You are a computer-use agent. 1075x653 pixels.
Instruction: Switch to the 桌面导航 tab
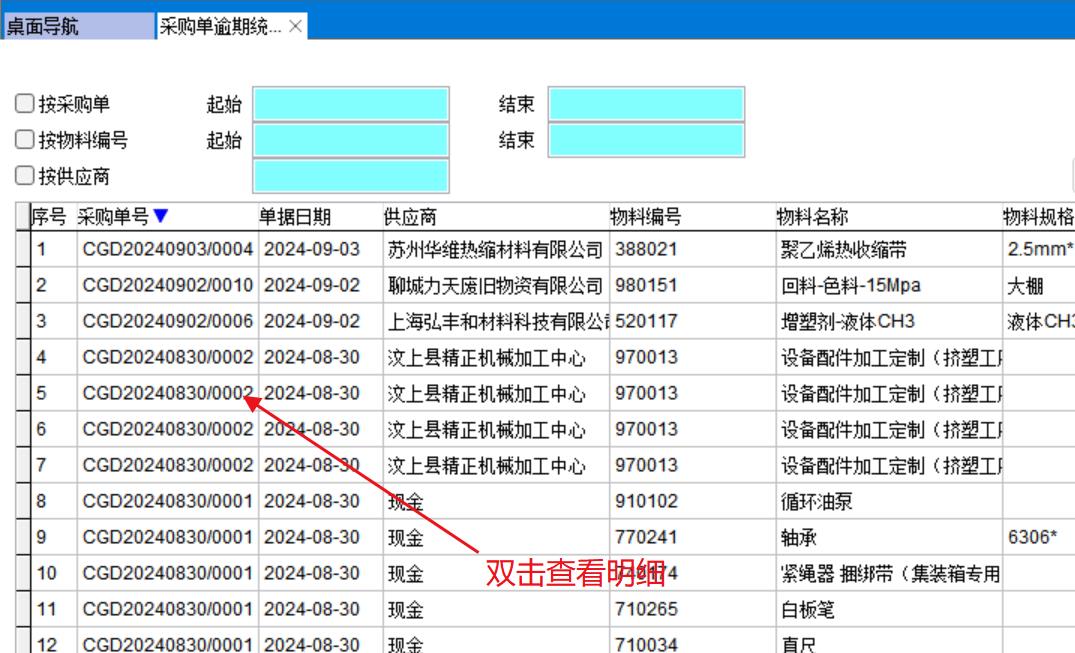pyautogui.click(x=78, y=27)
